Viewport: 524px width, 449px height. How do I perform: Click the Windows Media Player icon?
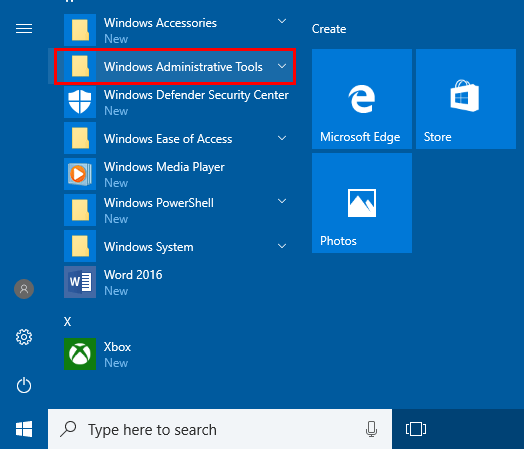[x=80, y=174]
